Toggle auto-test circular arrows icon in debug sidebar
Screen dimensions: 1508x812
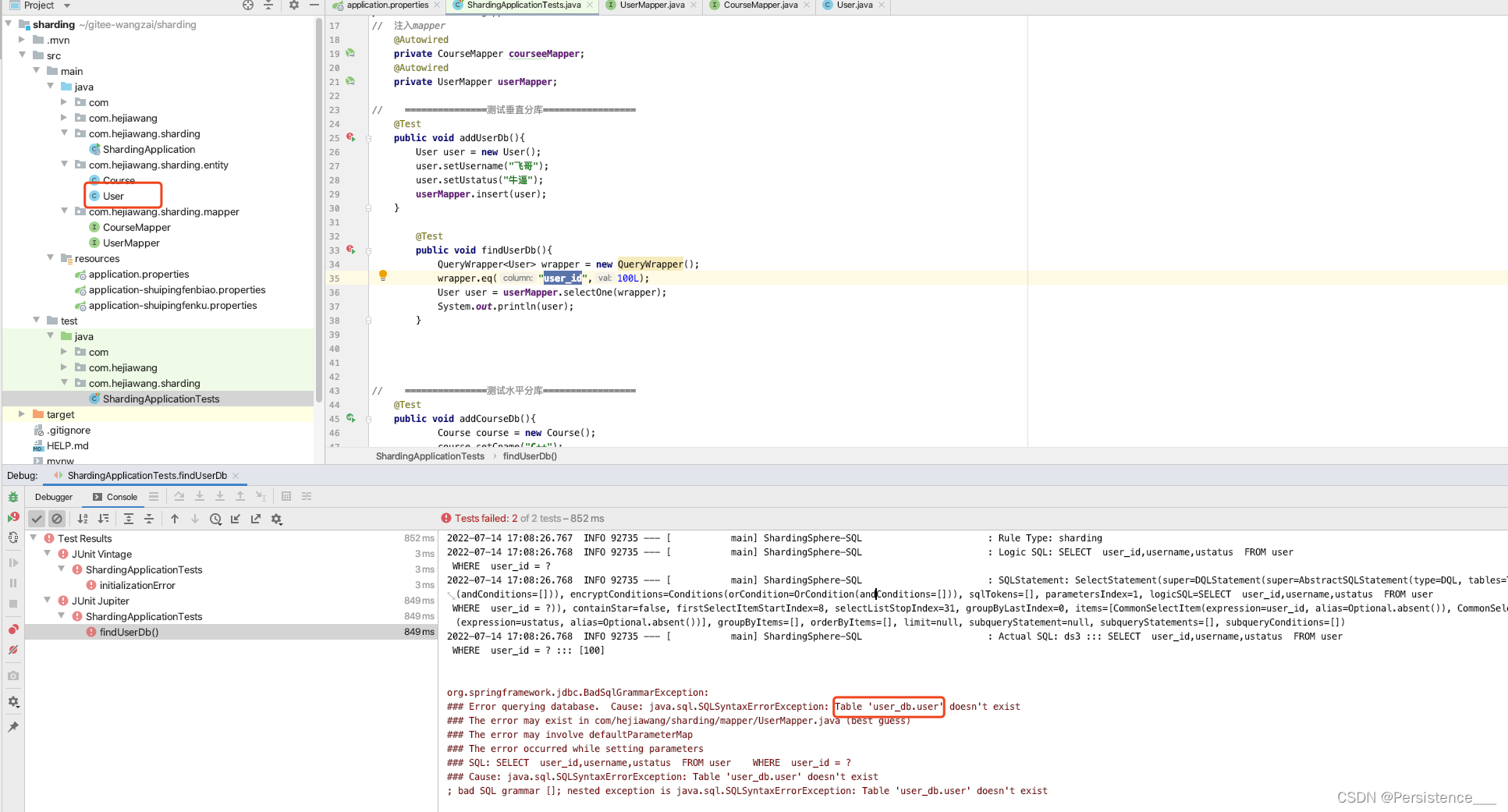click(x=13, y=537)
